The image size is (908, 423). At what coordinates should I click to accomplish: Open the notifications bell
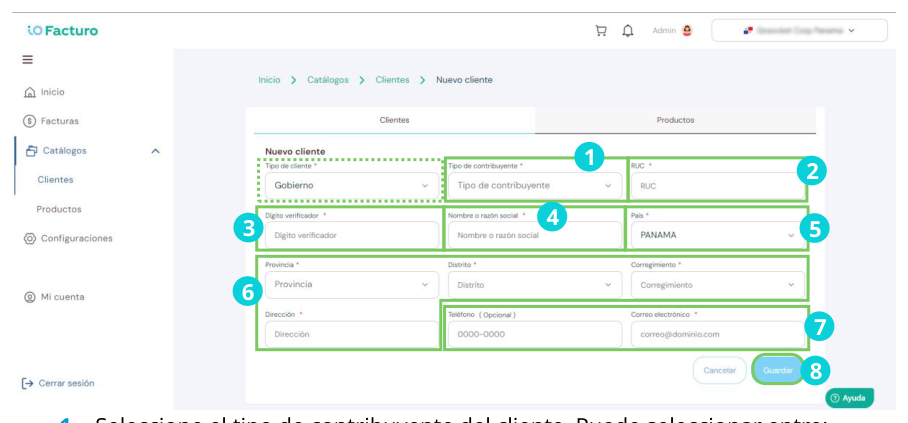(x=628, y=31)
